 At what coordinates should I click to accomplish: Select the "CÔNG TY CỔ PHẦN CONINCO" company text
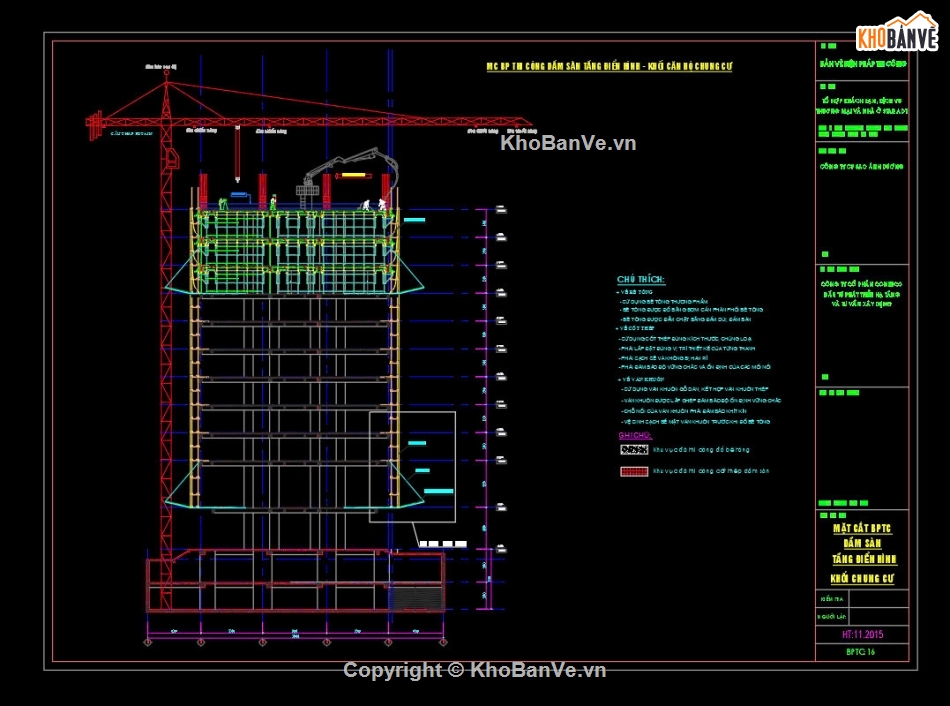861,284
